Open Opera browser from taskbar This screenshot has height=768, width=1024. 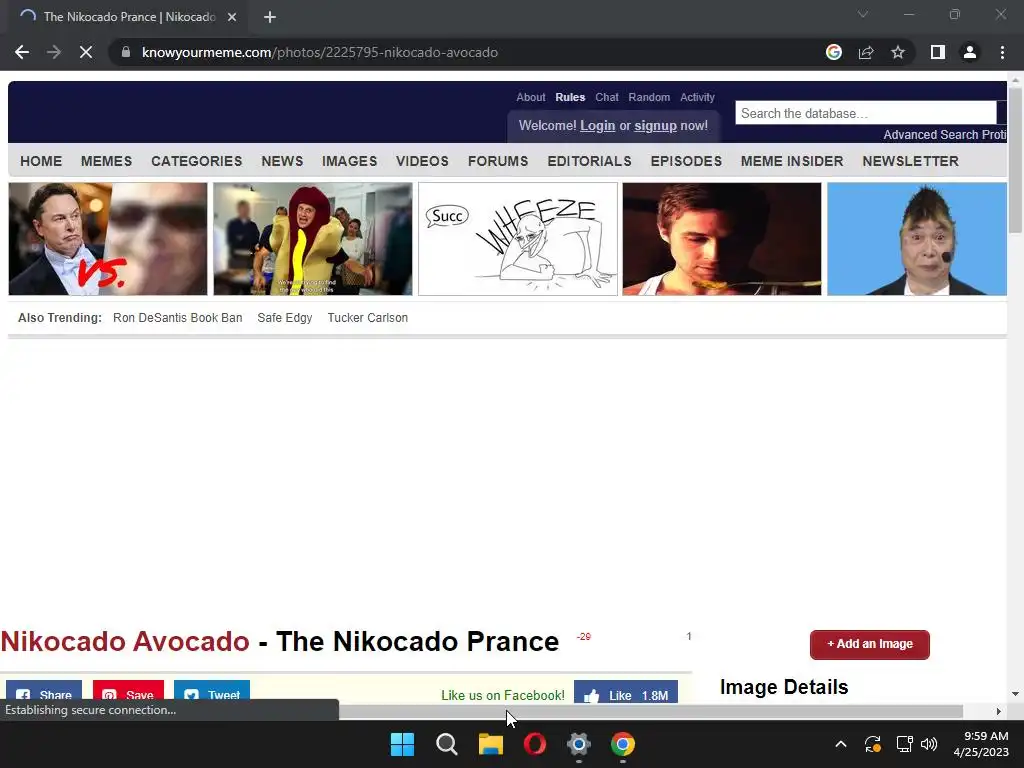[x=535, y=744]
